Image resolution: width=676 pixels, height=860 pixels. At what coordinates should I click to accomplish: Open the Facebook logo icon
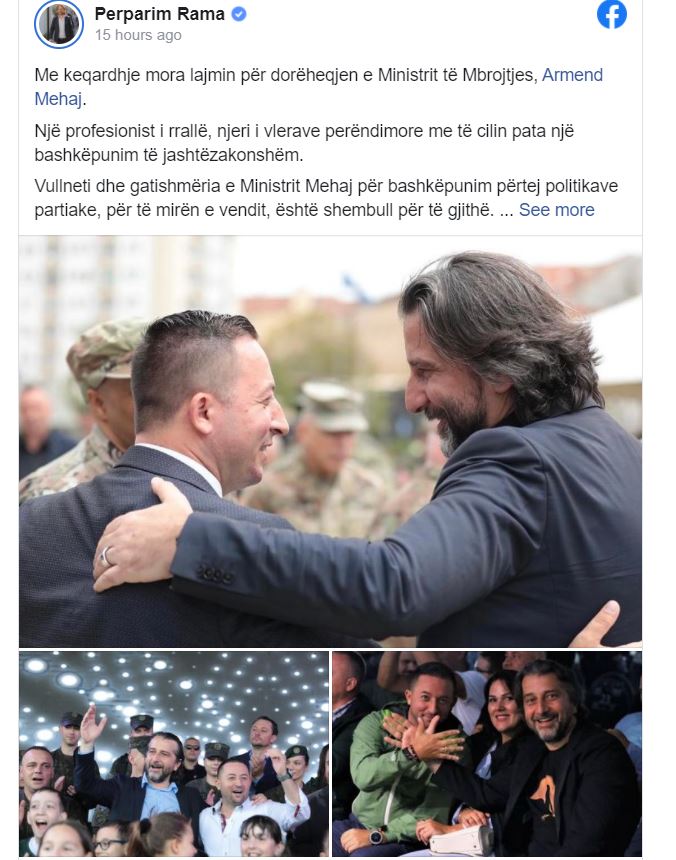coord(611,15)
